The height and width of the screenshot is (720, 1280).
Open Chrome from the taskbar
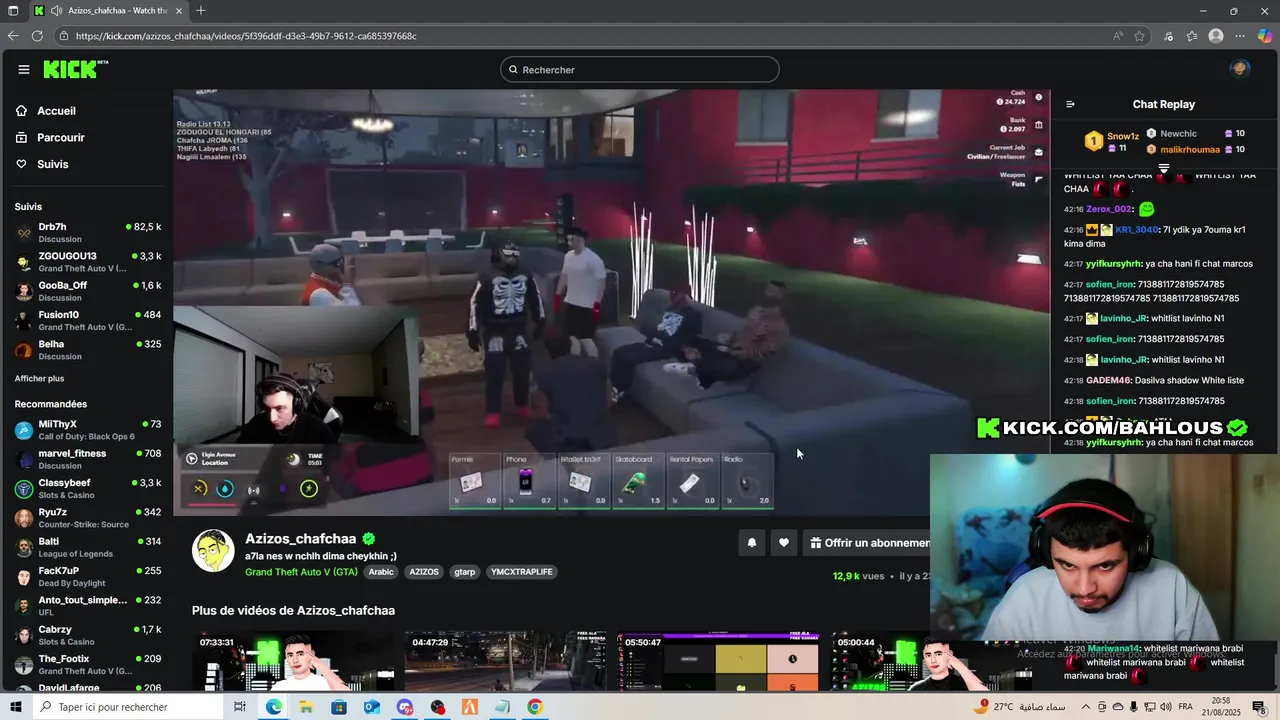[535, 707]
